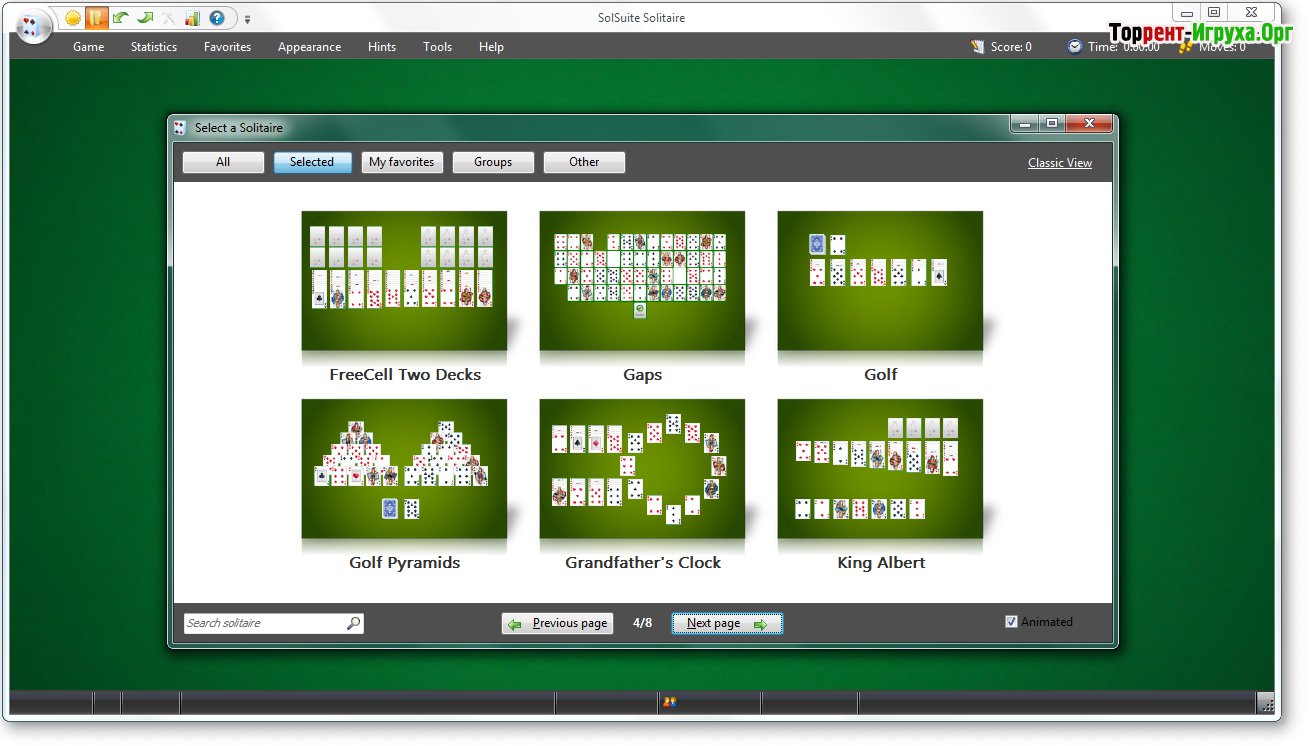Click the magnifier icon in search box

[x=353, y=623]
